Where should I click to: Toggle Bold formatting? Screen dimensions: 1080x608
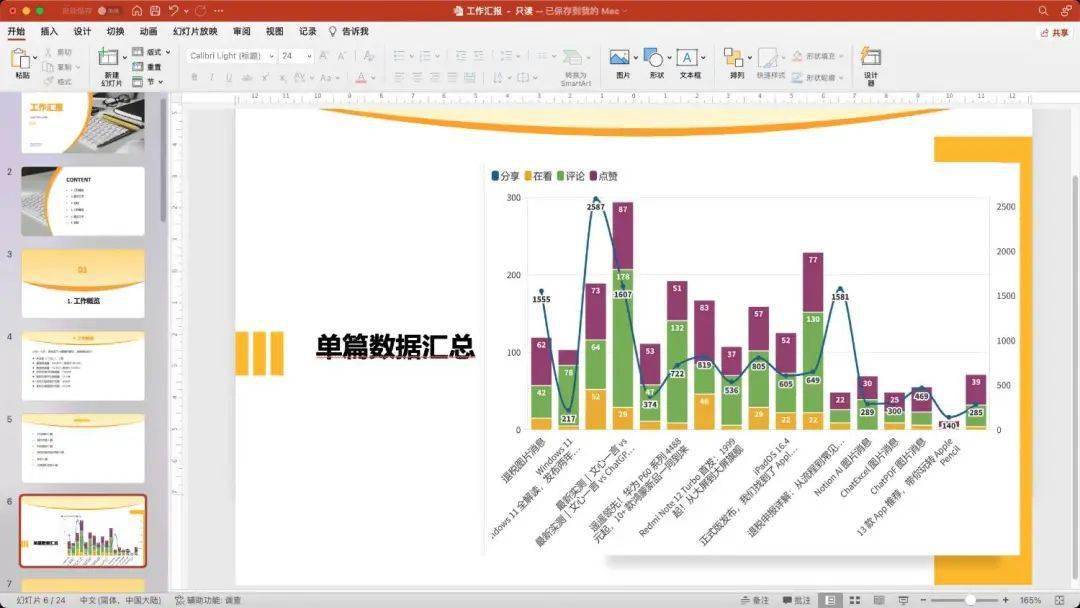coord(195,78)
